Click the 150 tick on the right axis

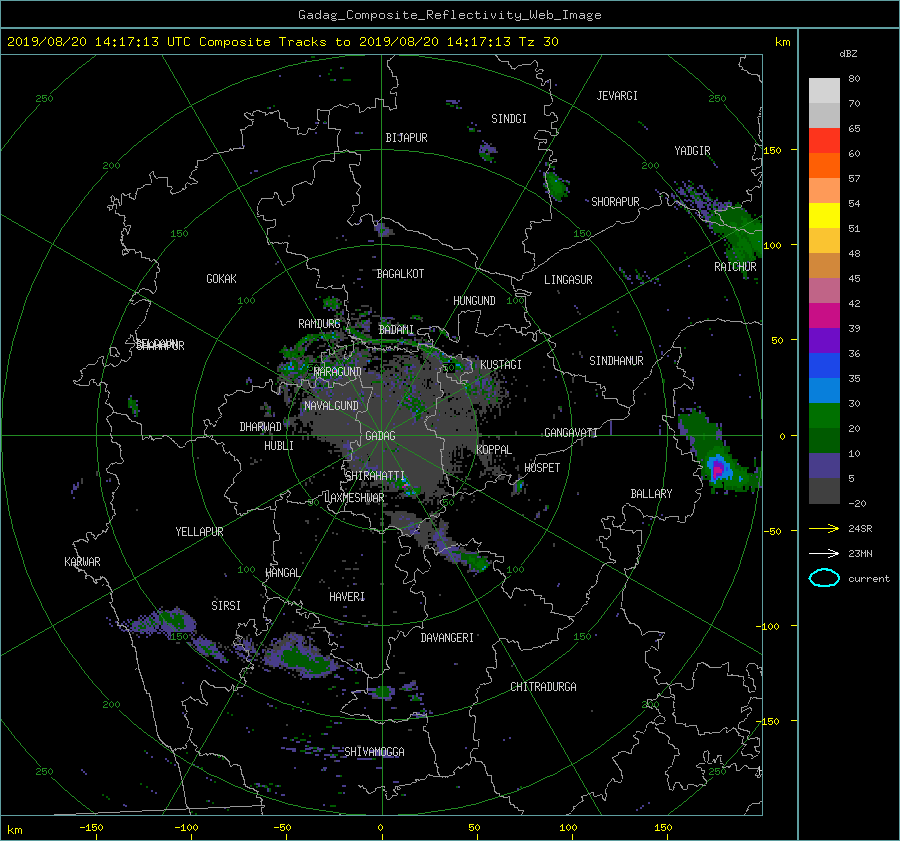[x=773, y=150]
